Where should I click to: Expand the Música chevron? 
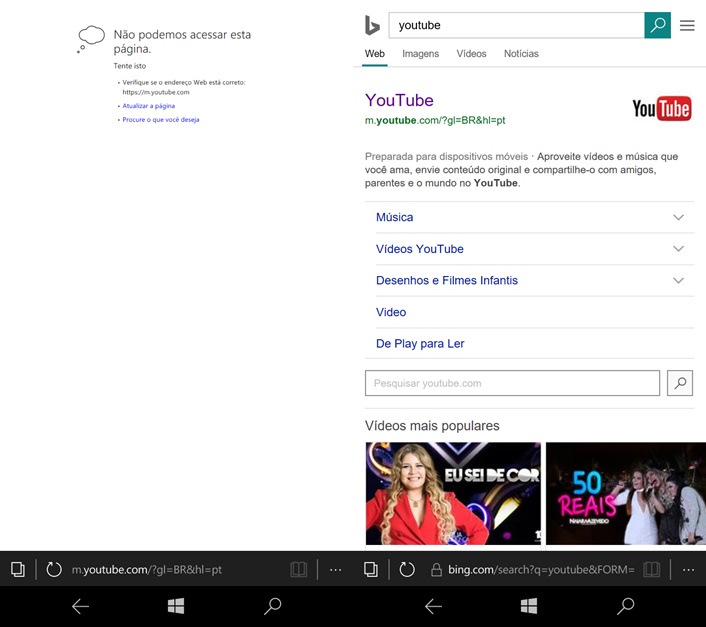(678, 217)
